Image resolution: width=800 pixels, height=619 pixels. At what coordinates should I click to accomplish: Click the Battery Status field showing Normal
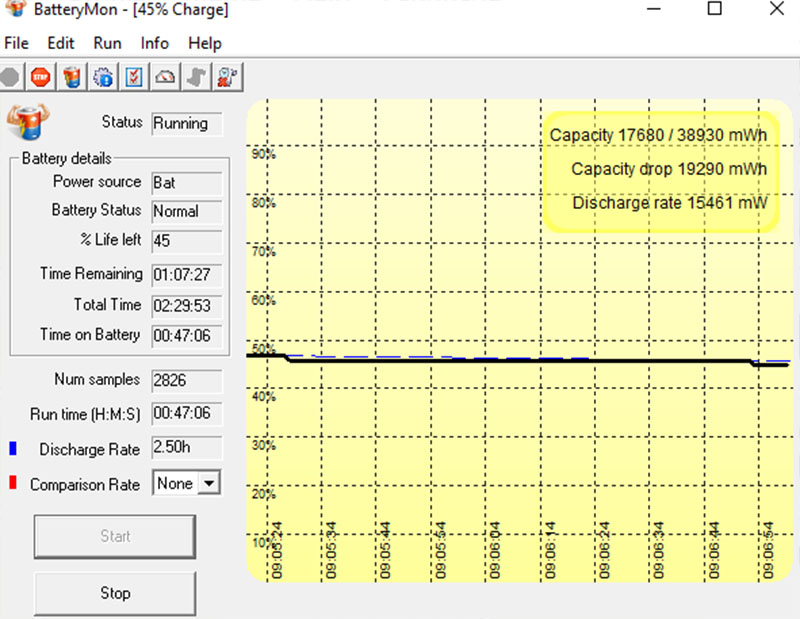coord(187,211)
